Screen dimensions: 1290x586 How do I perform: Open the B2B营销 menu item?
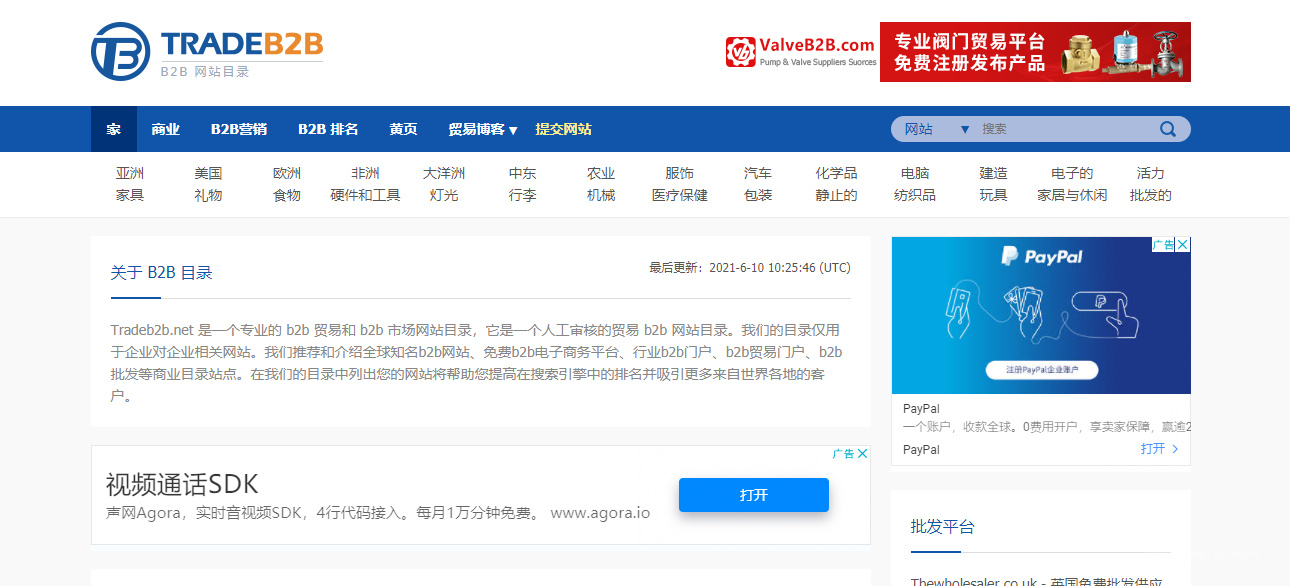pyautogui.click(x=239, y=129)
